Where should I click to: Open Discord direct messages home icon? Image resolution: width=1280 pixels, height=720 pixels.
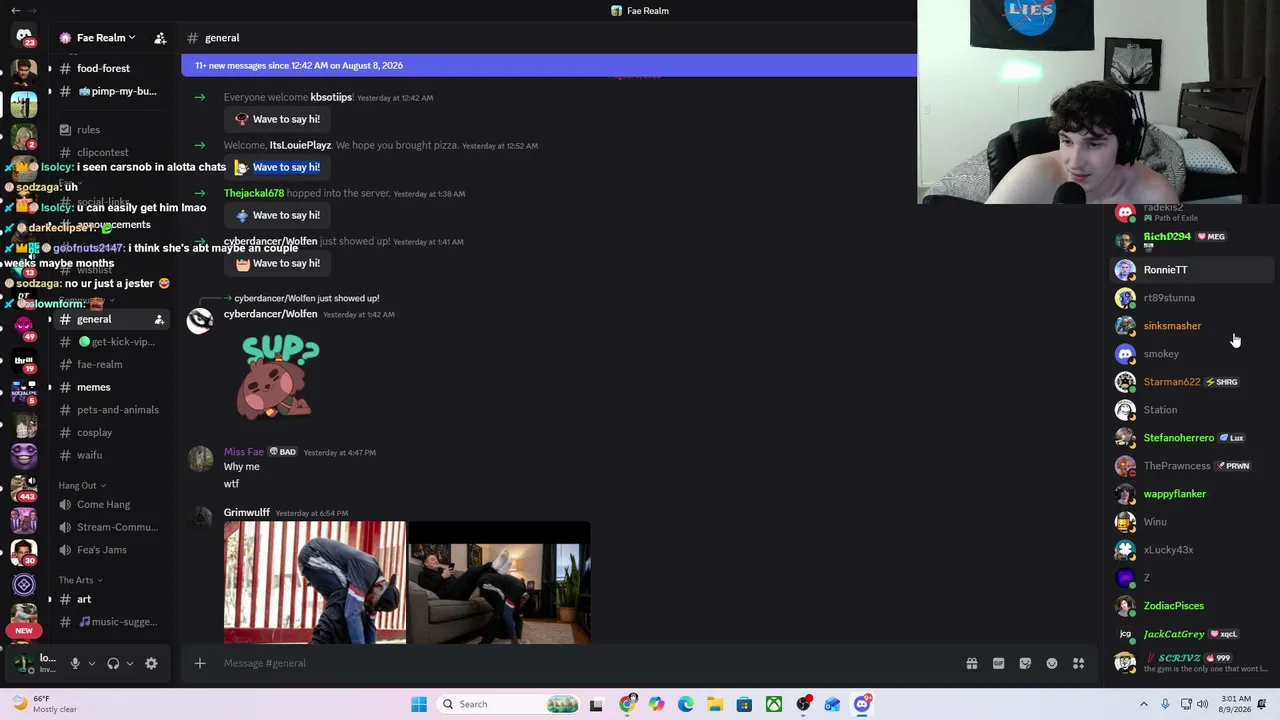(24, 36)
